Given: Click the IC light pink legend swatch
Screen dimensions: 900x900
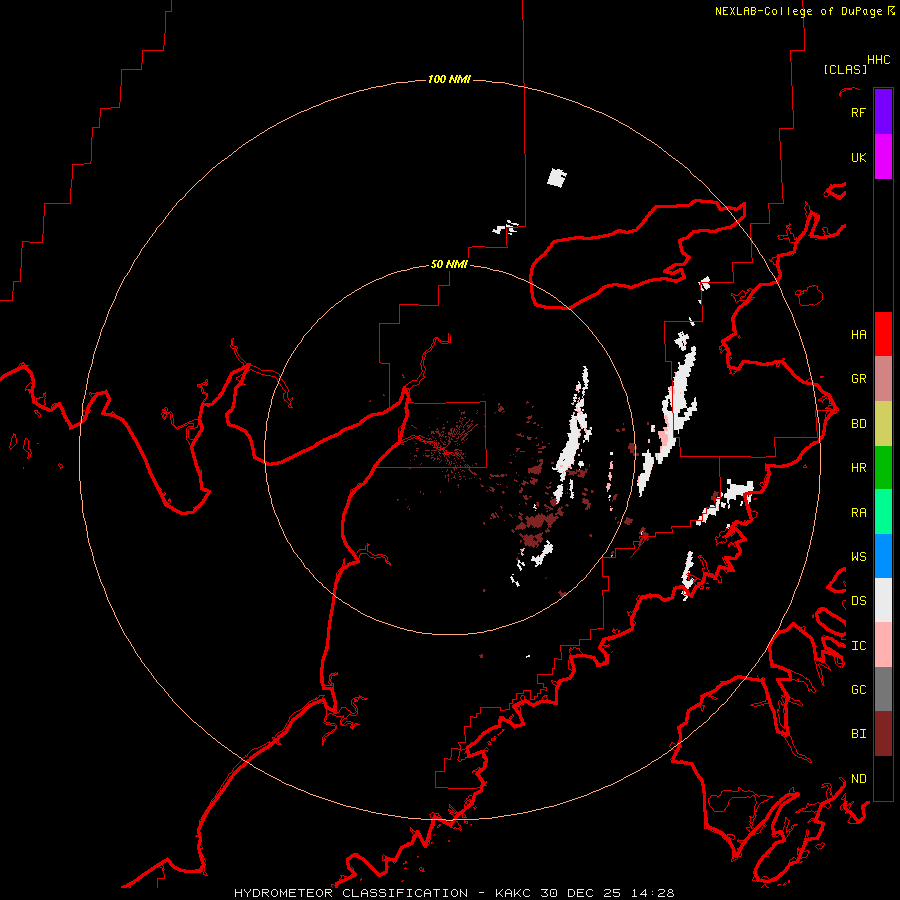Looking at the screenshot, I should [883, 645].
